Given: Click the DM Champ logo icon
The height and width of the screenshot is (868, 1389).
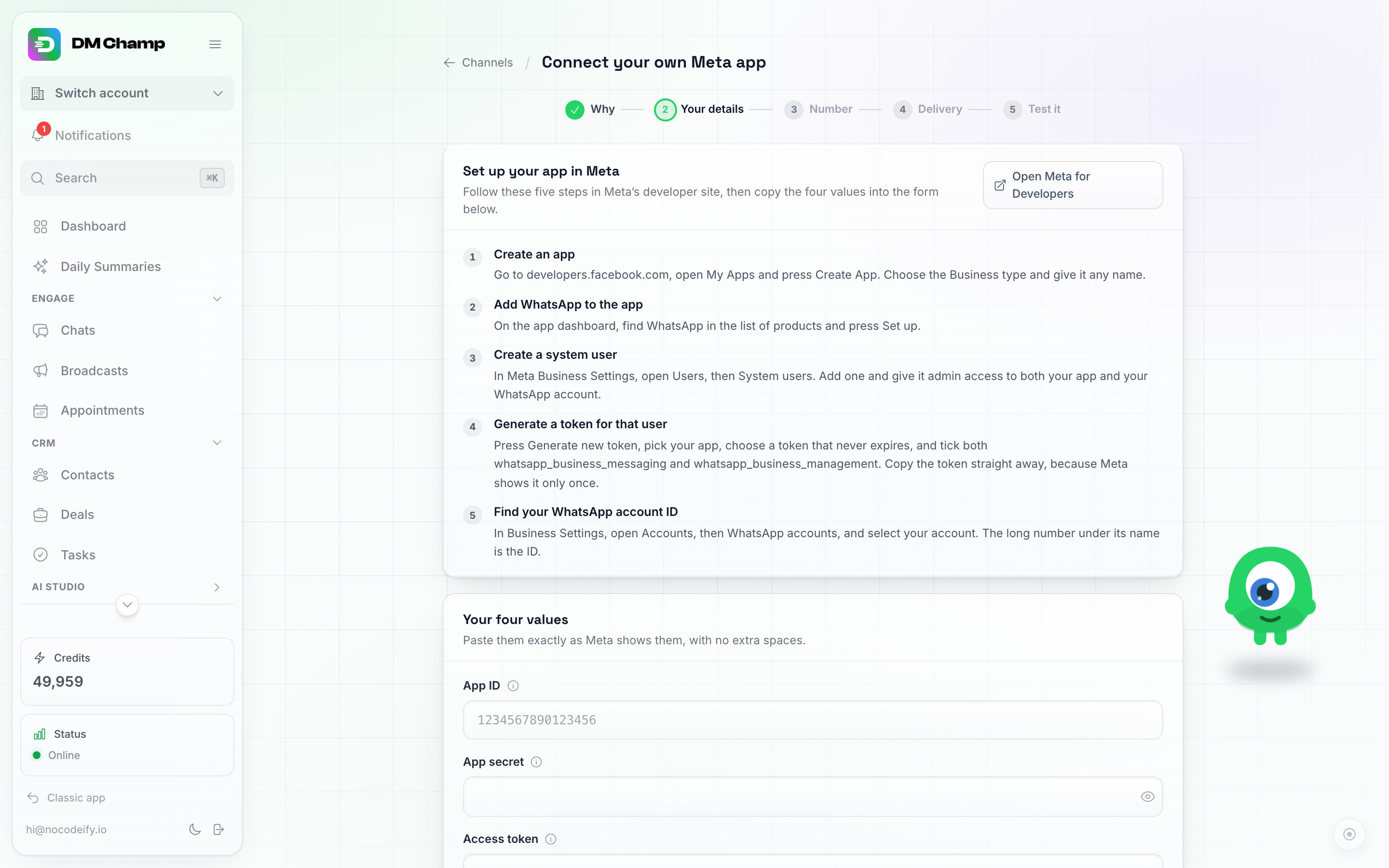Looking at the screenshot, I should [x=44, y=44].
